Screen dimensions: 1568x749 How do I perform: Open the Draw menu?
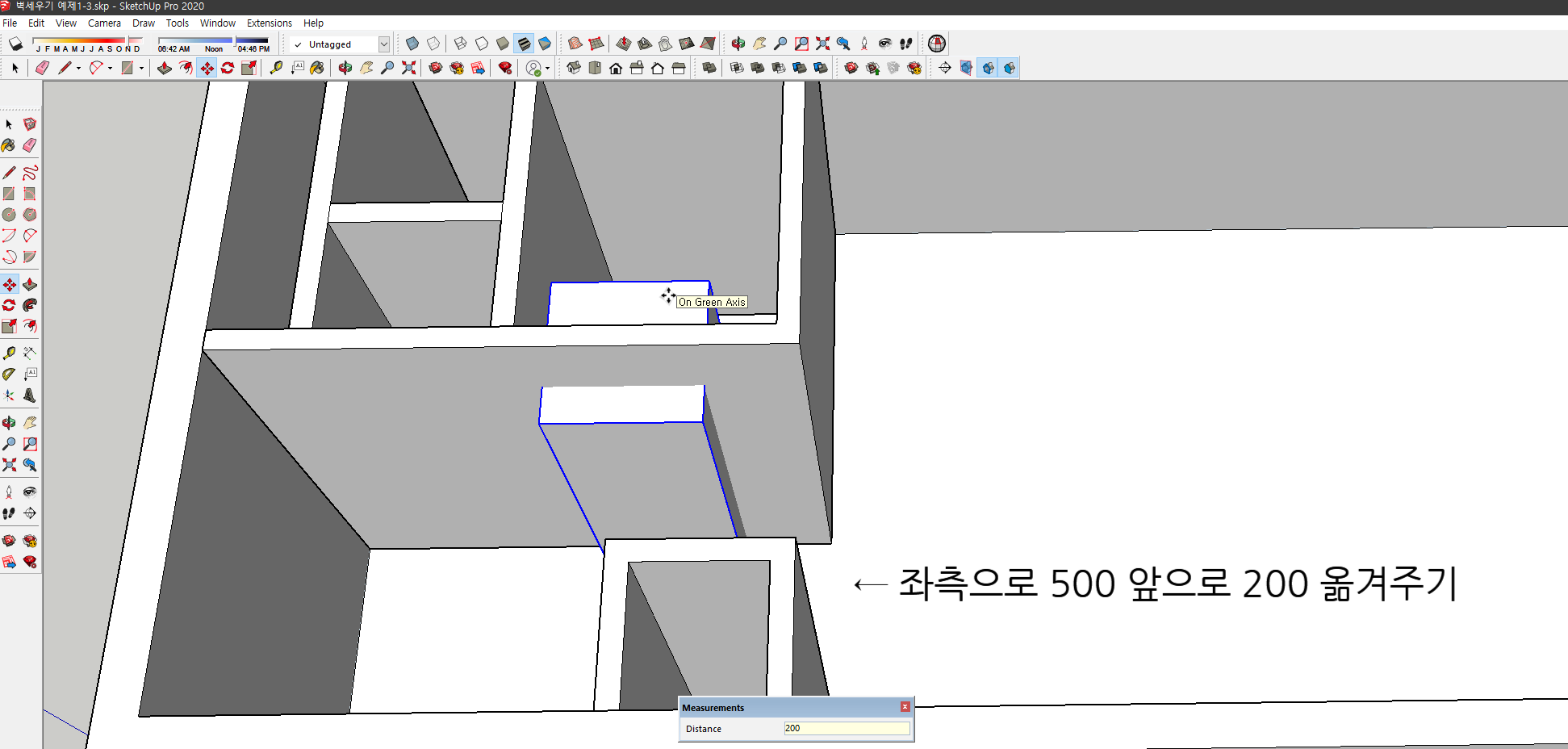[144, 23]
